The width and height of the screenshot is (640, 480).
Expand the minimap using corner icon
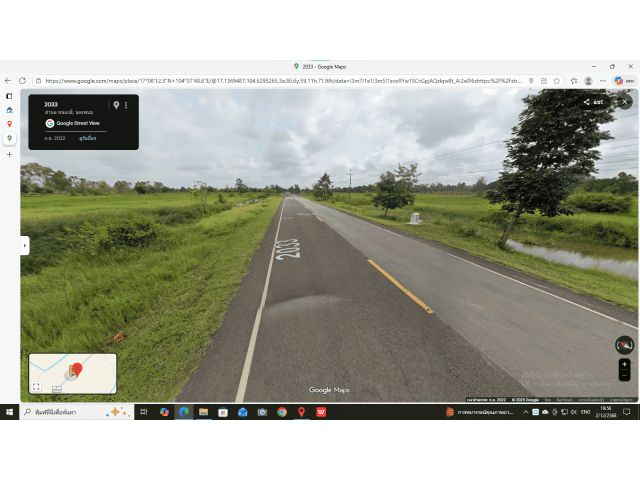[x=36, y=387]
